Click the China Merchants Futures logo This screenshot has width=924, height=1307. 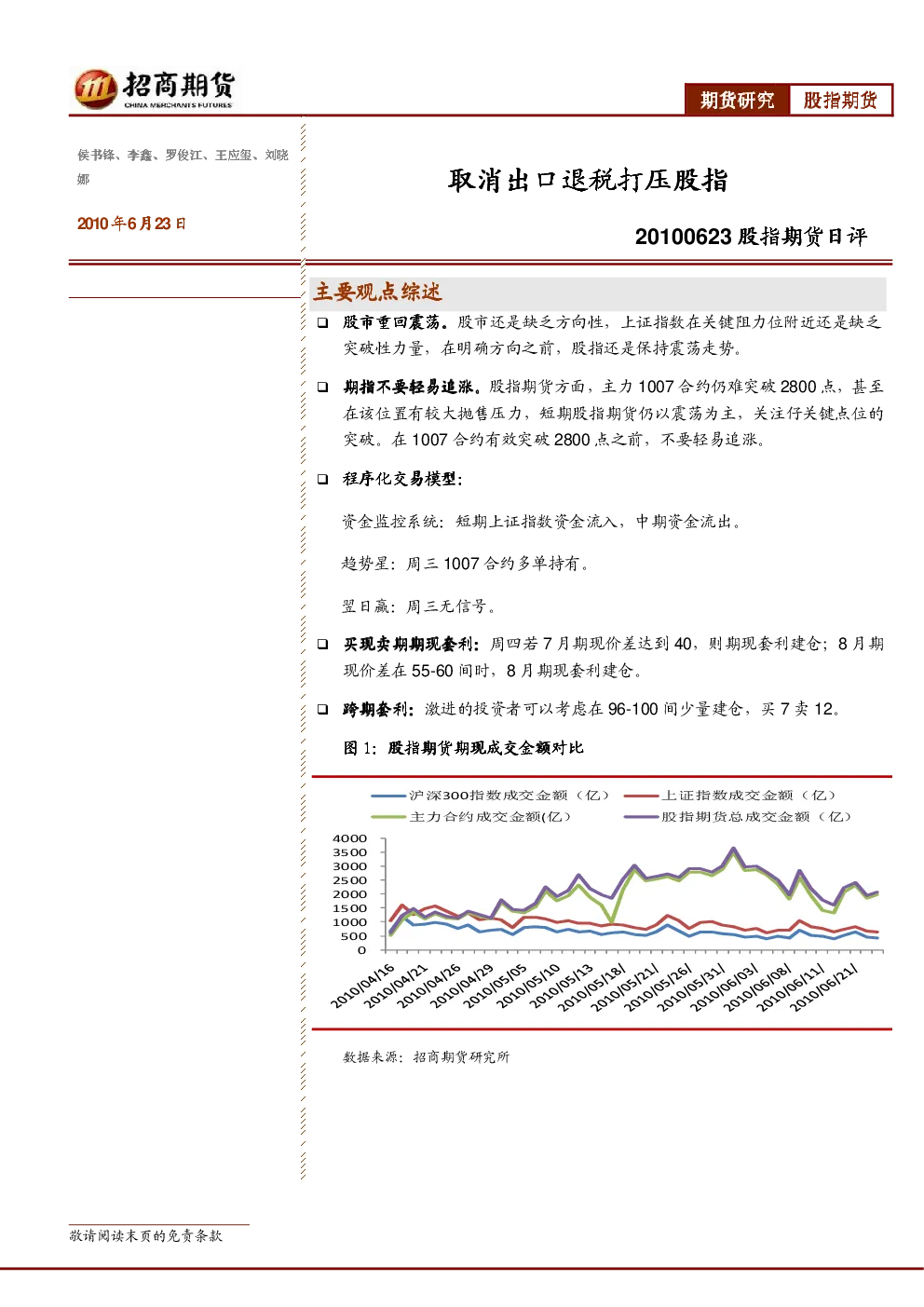155,89
